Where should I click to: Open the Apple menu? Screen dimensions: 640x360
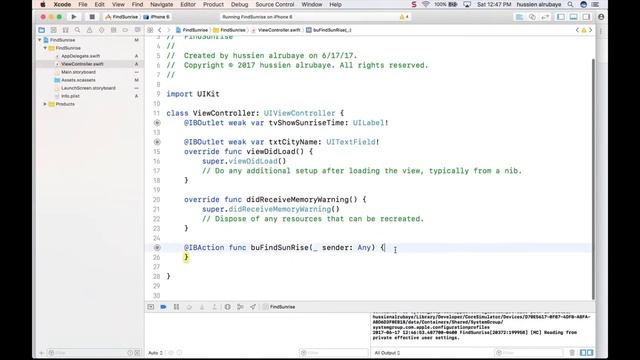coord(43,4)
